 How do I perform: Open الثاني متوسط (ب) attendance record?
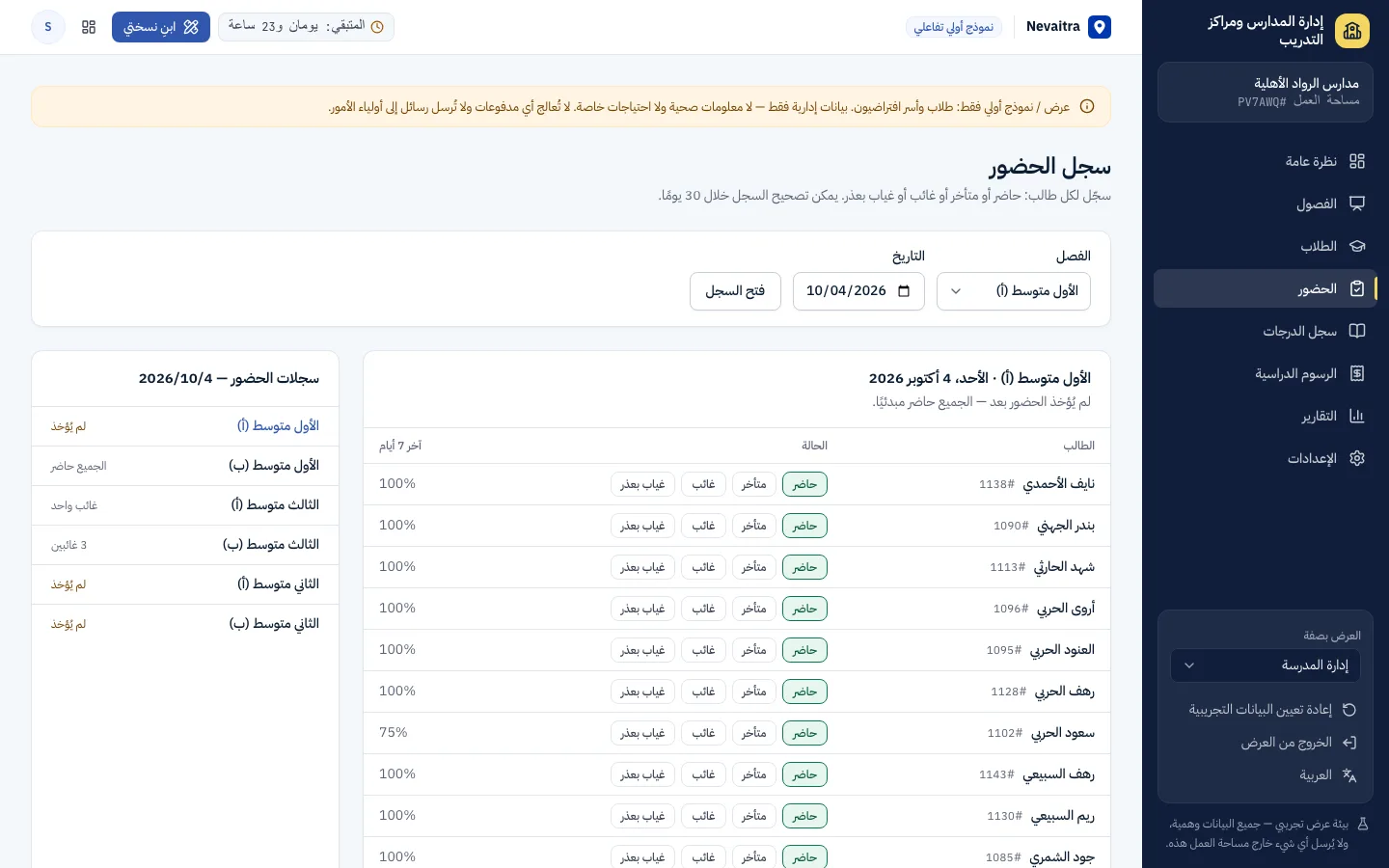click(x=185, y=624)
